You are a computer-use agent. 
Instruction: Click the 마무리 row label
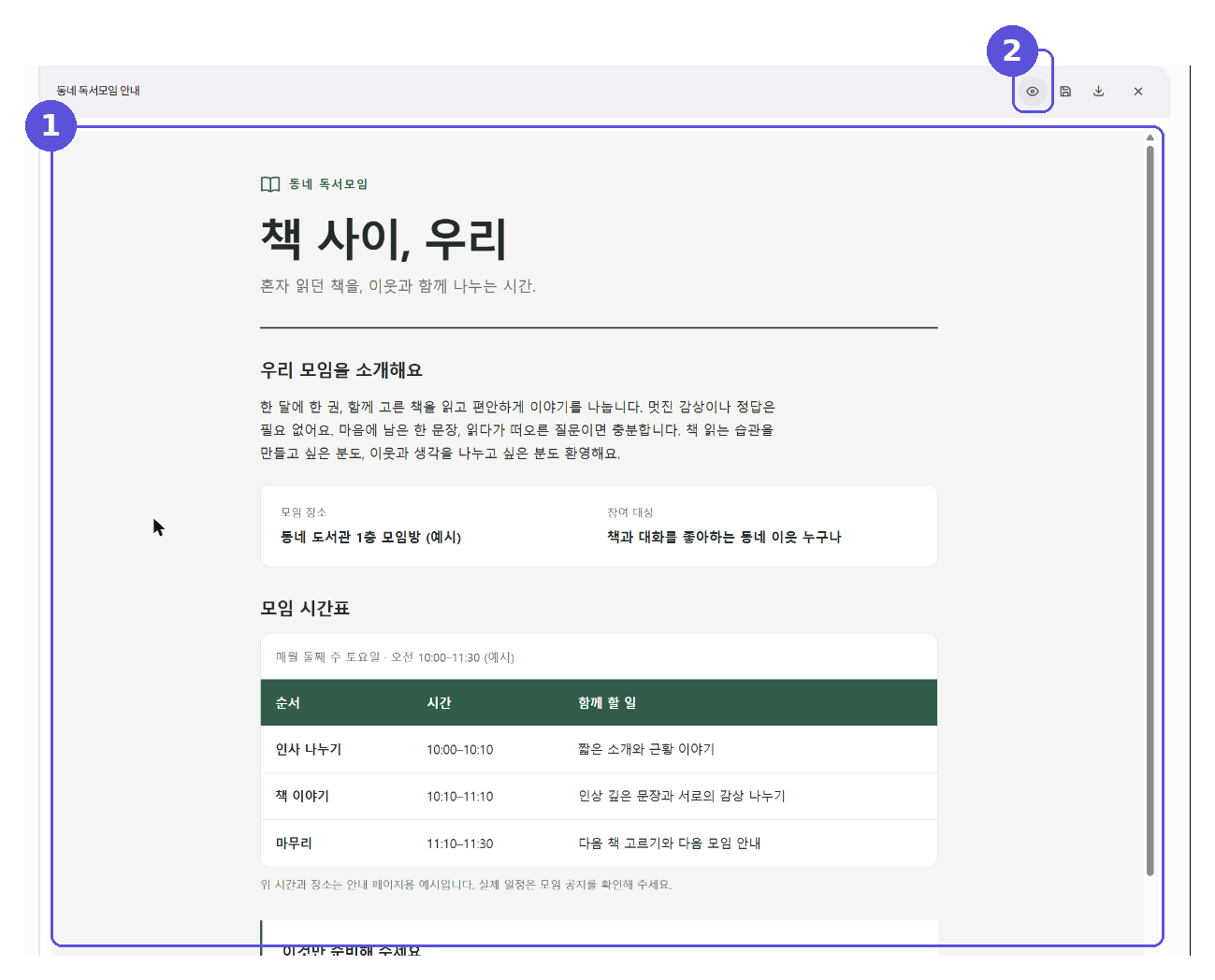294,843
